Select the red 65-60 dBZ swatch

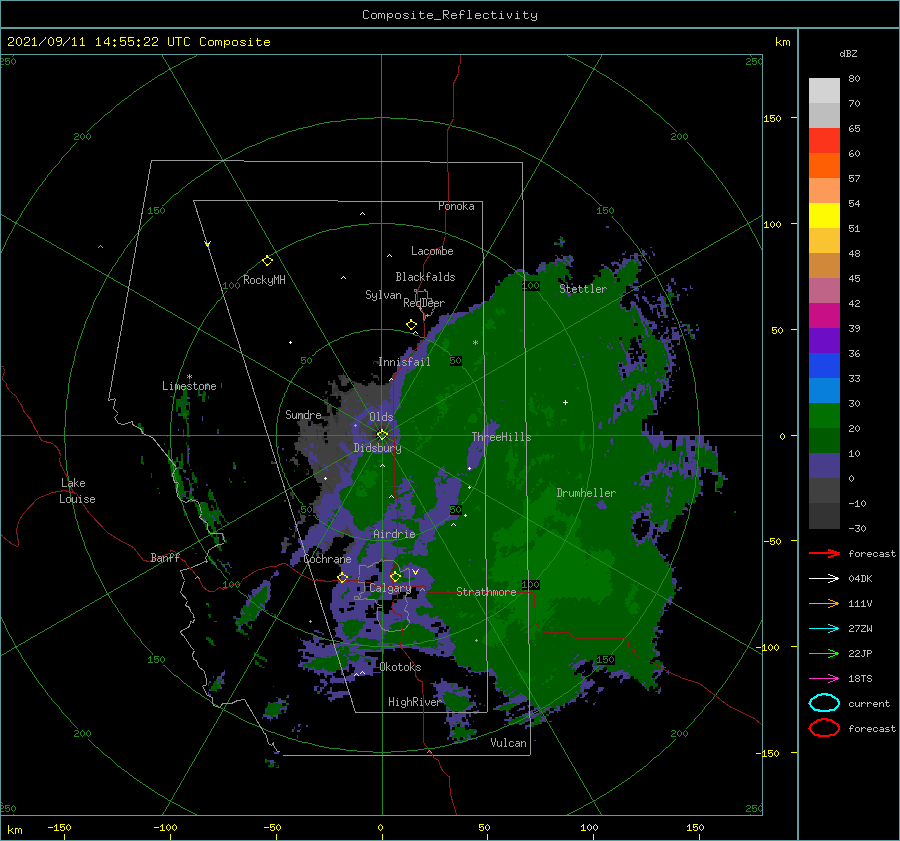(x=824, y=141)
